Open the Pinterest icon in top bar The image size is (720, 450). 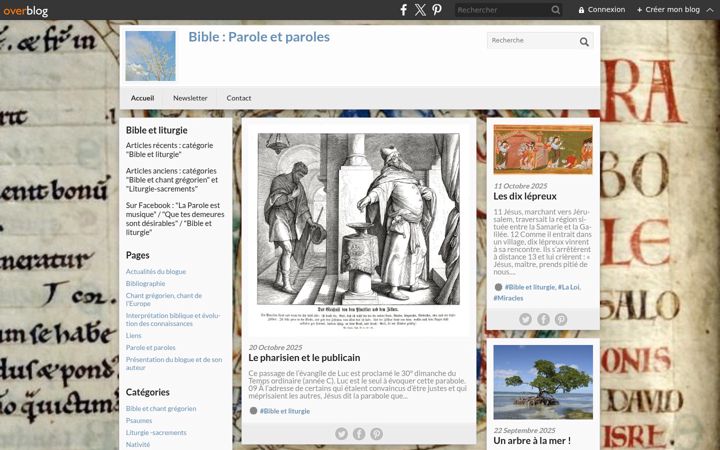[437, 10]
